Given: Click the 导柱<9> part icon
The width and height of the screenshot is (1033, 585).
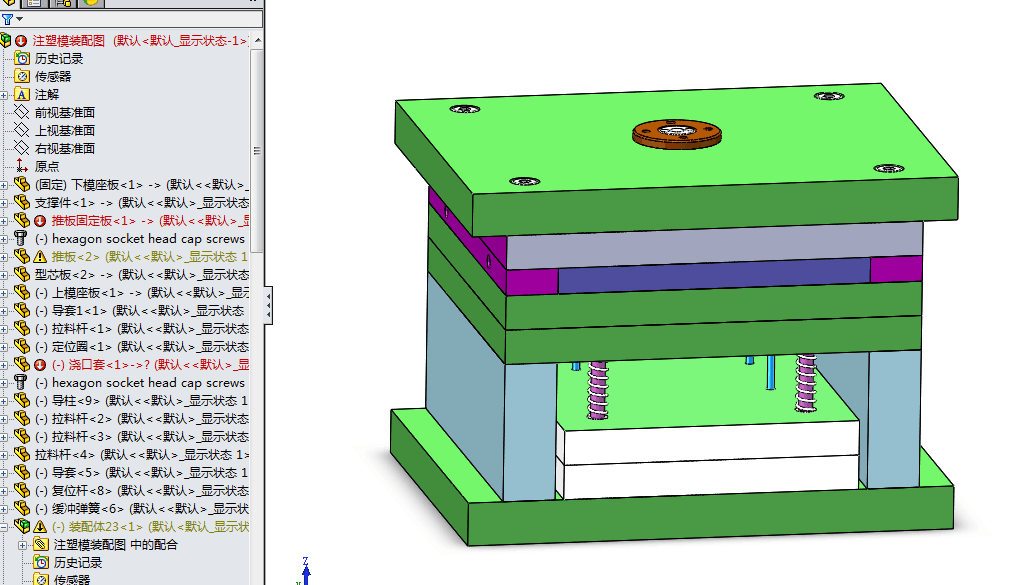Looking at the screenshot, I should pyautogui.click(x=22, y=400).
